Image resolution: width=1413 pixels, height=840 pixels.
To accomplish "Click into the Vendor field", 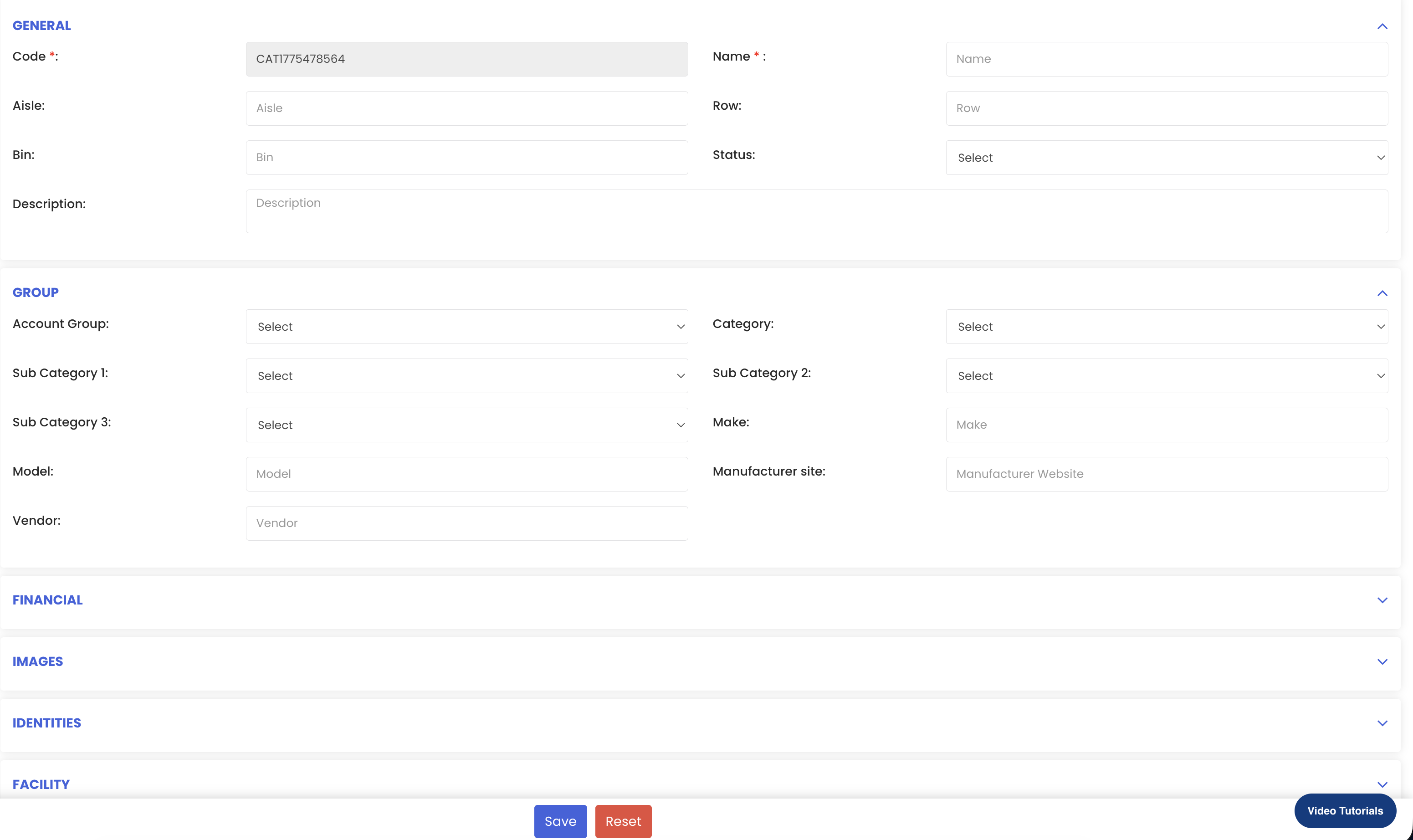I will [466, 523].
